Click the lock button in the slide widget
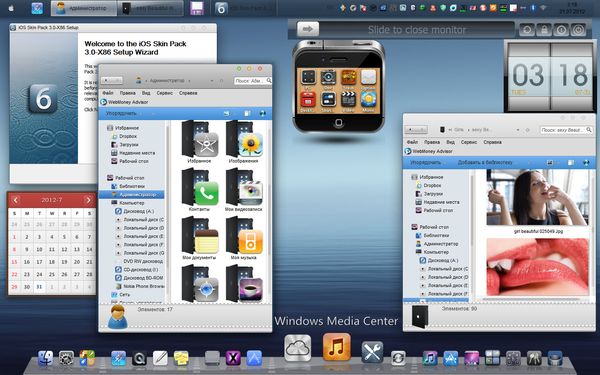Viewport: 600px width, 375px height. (x=544, y=29)
